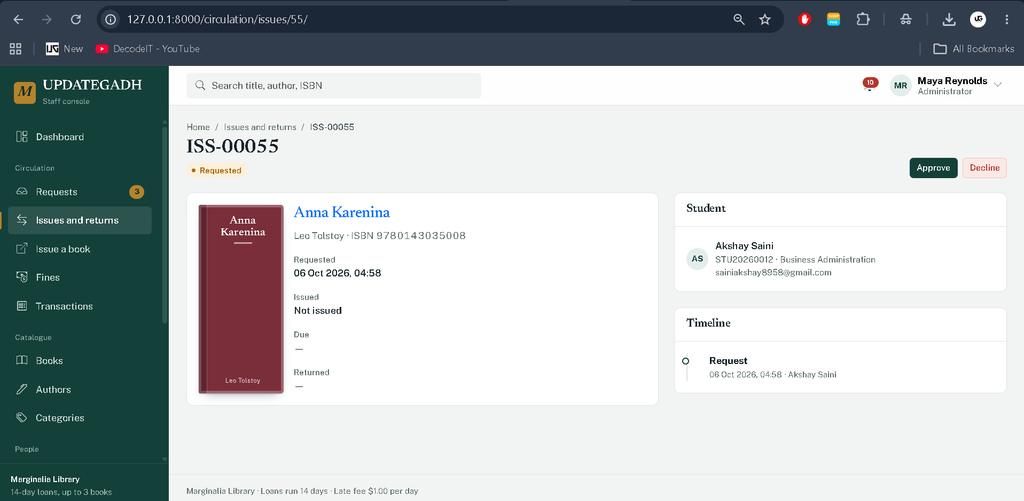The image size is (1024, 501).
Task: Open Issue a book in the sidebar
Action: pos(80,249)
